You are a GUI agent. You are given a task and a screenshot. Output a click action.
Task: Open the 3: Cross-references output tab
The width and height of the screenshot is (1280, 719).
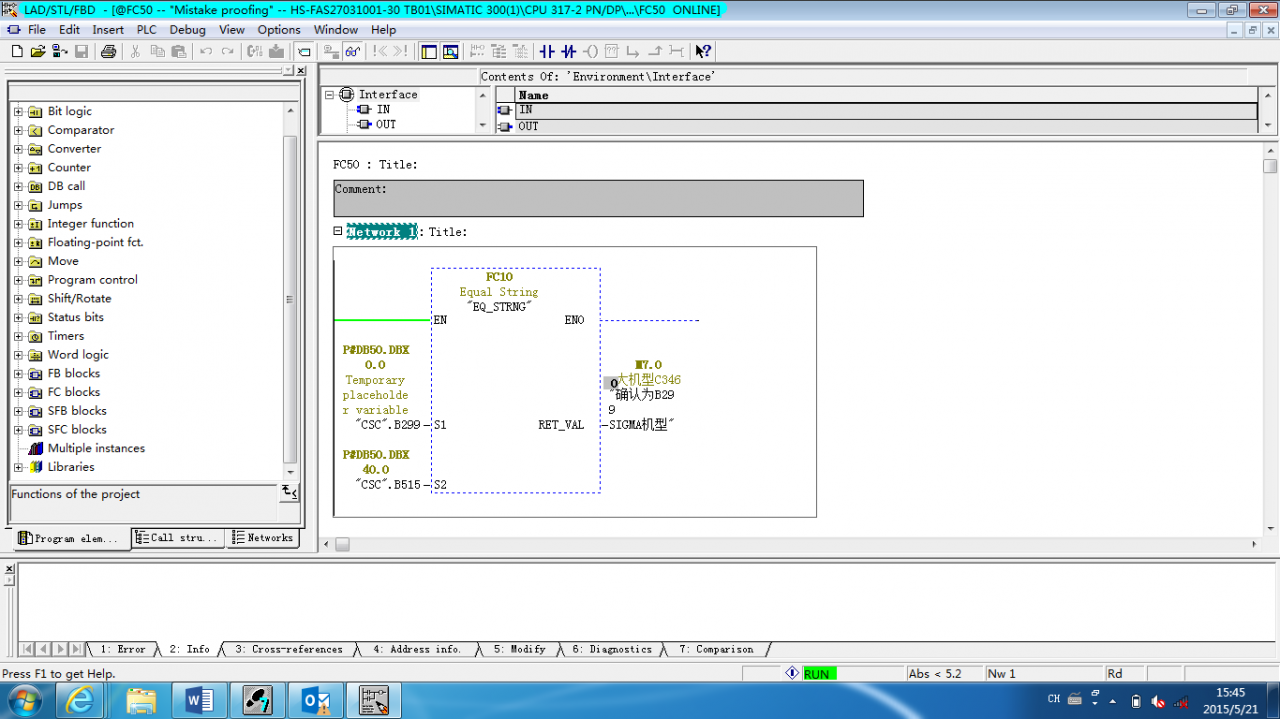tap(289, 649)
